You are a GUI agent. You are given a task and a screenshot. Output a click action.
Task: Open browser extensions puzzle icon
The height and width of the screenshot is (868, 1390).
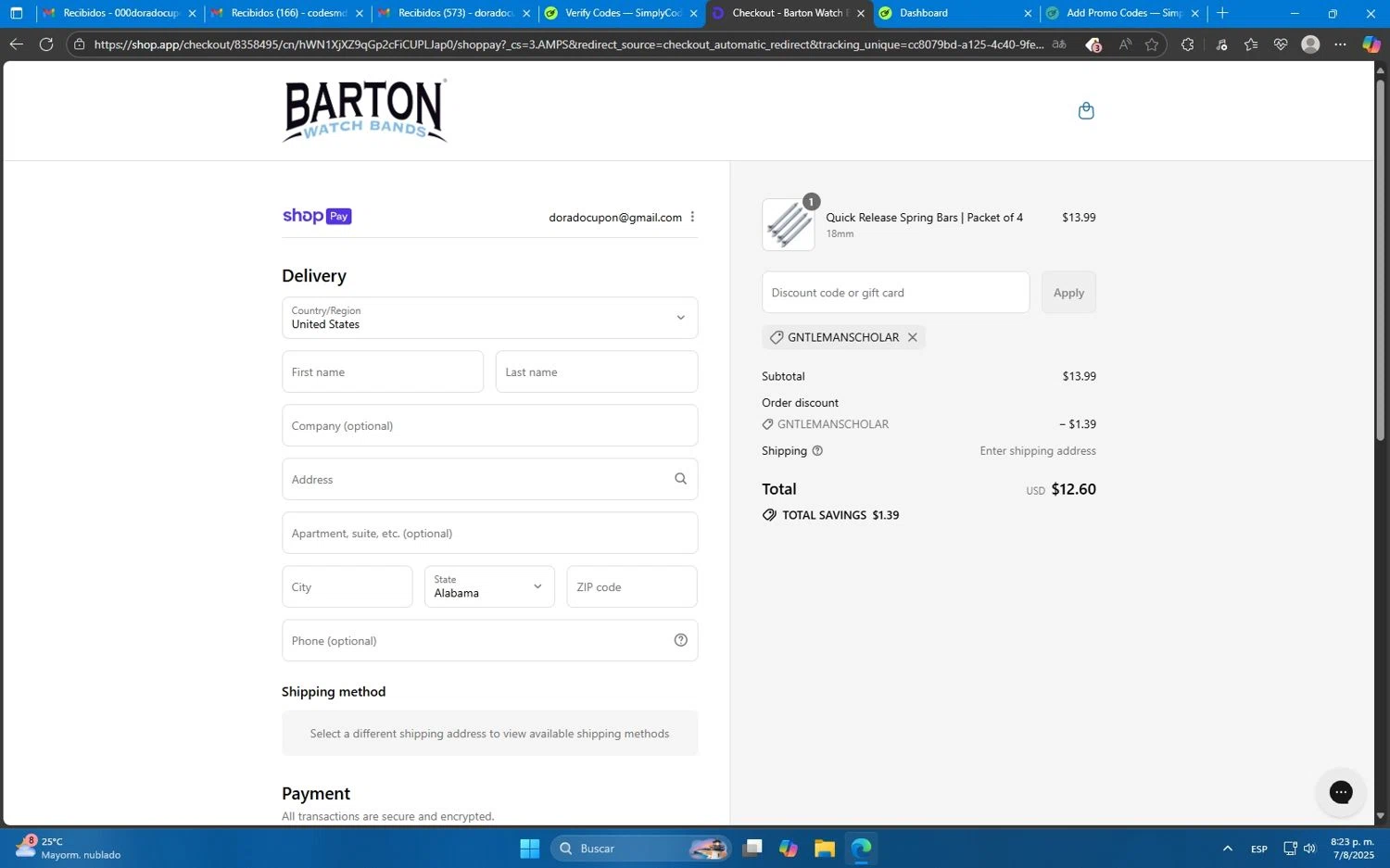[x=1187, y=44]
